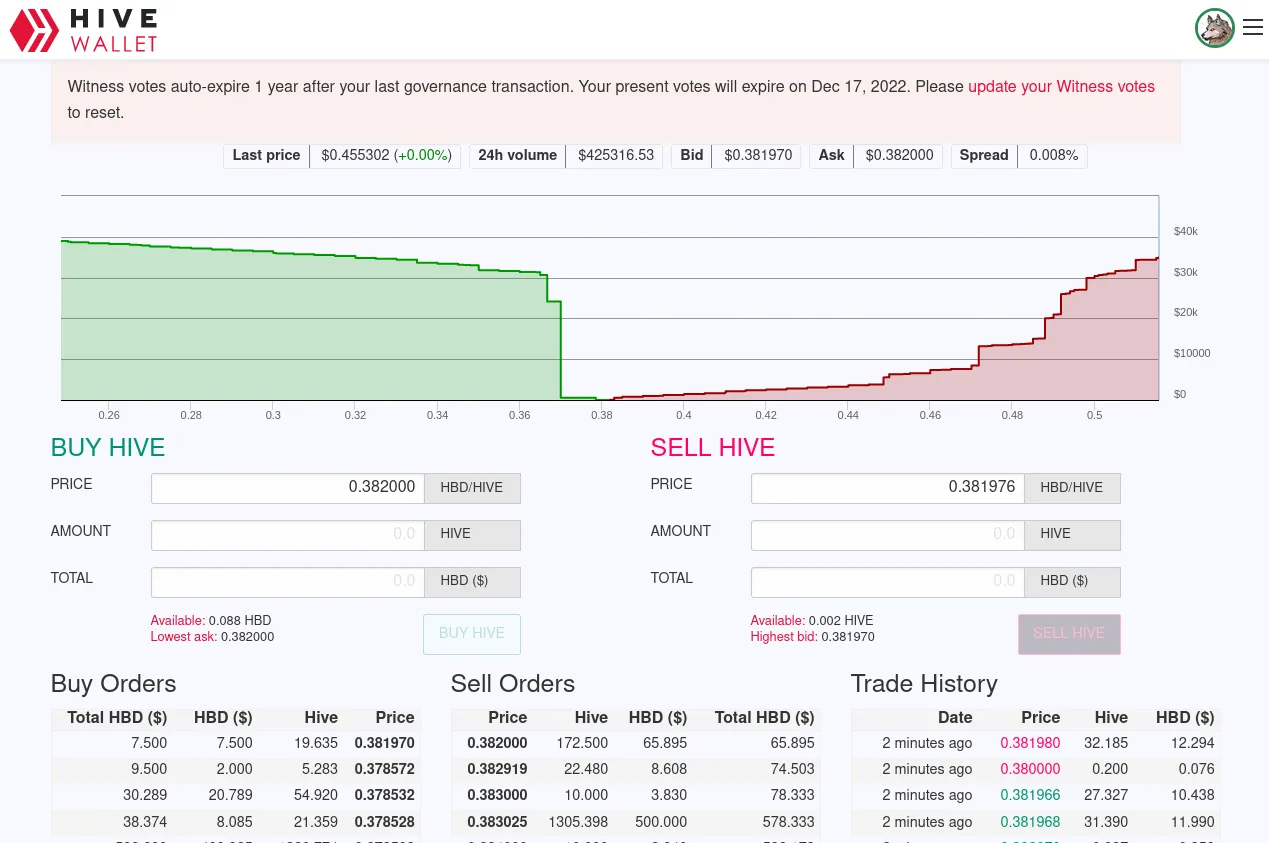
Task: Click Date column header in Trade History
Action: (955, 717)
